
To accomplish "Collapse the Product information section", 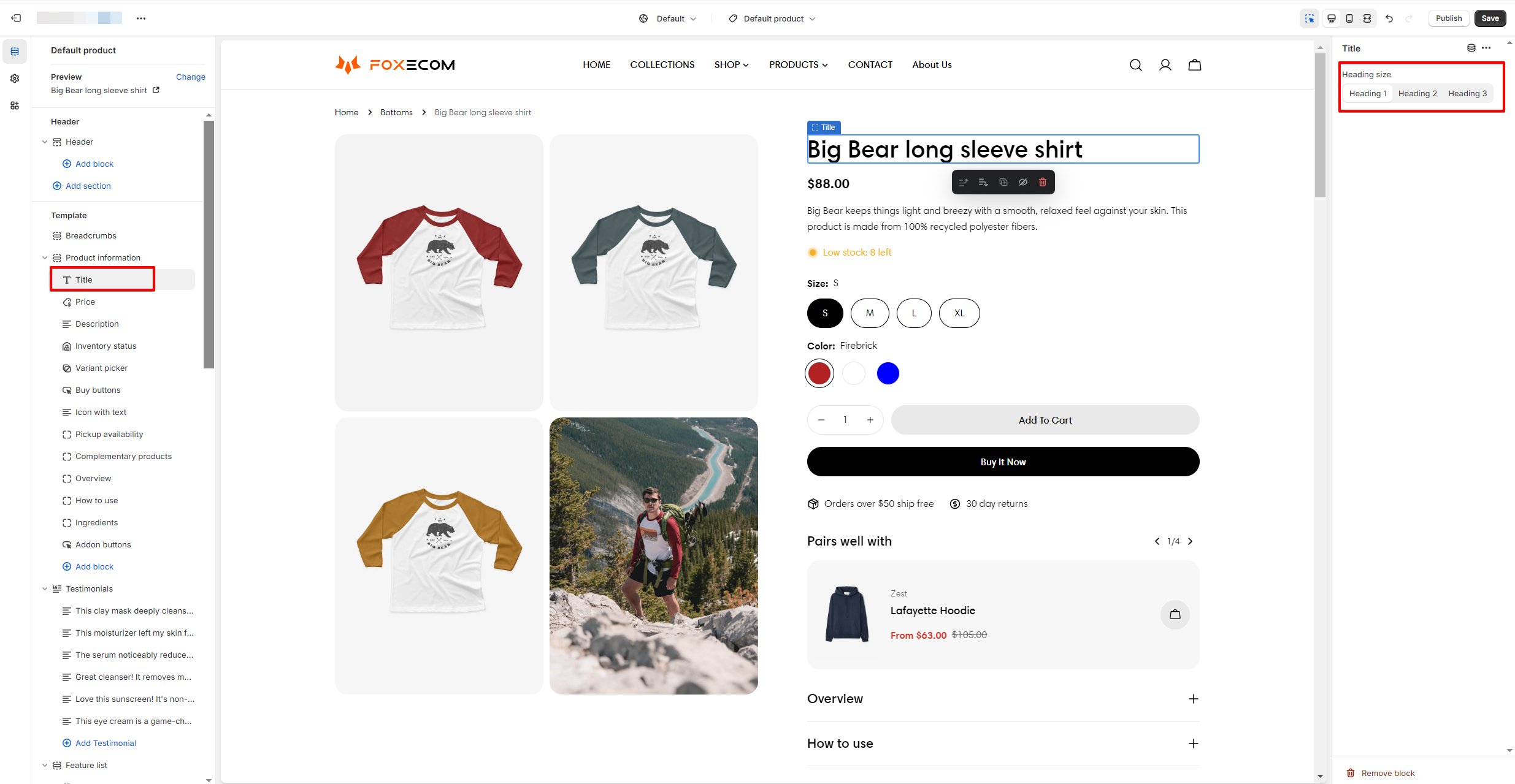I will (45, 257).
